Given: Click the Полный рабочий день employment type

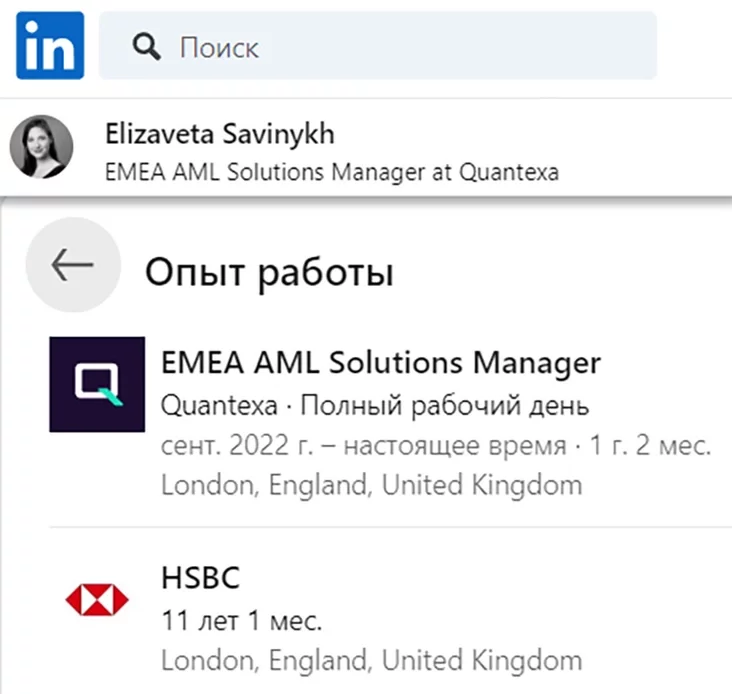Looking at the screenshot, I should (445, 407).
